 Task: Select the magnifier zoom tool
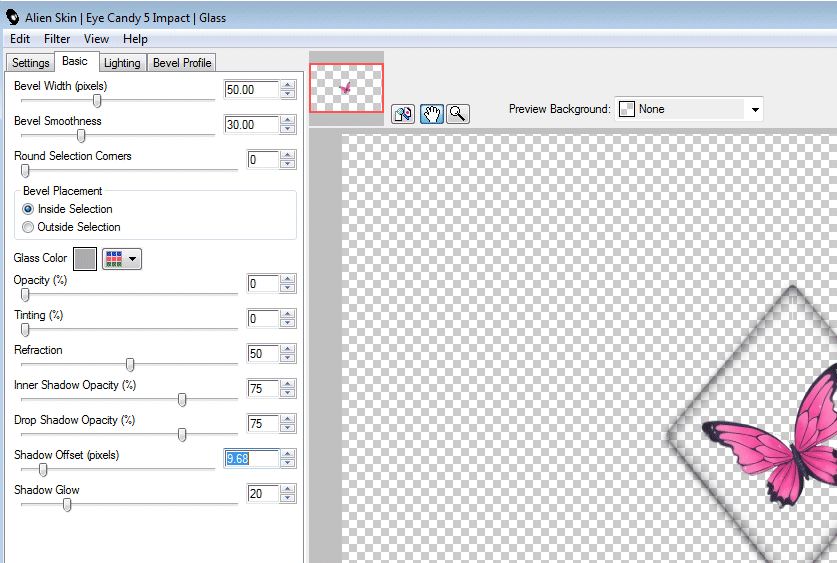click(x=457, y=114)
